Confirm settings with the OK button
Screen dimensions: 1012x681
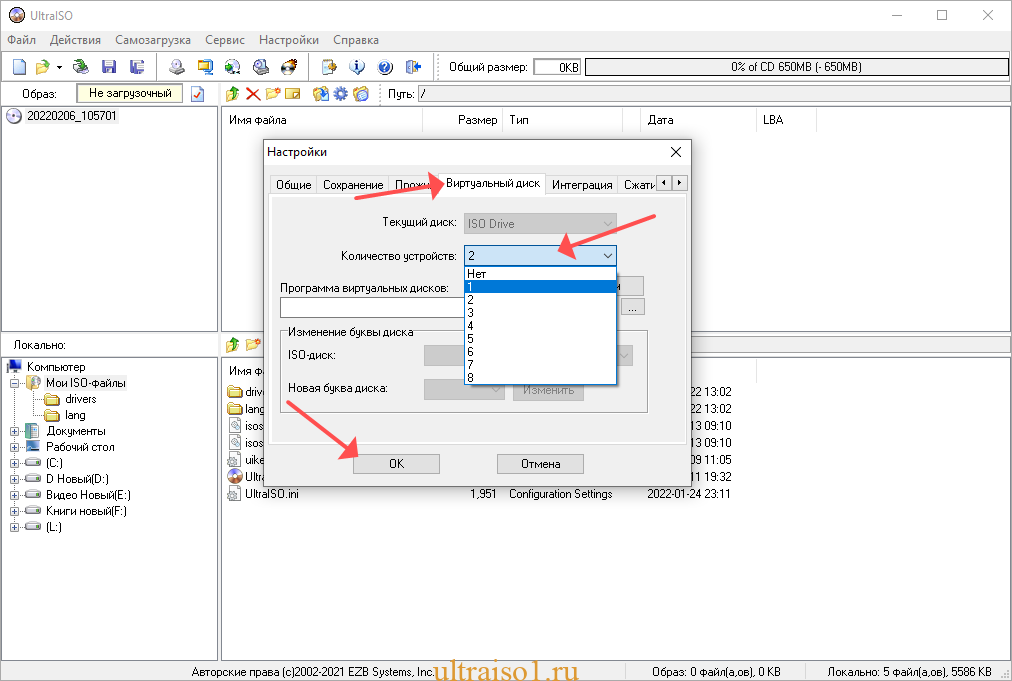396,463
